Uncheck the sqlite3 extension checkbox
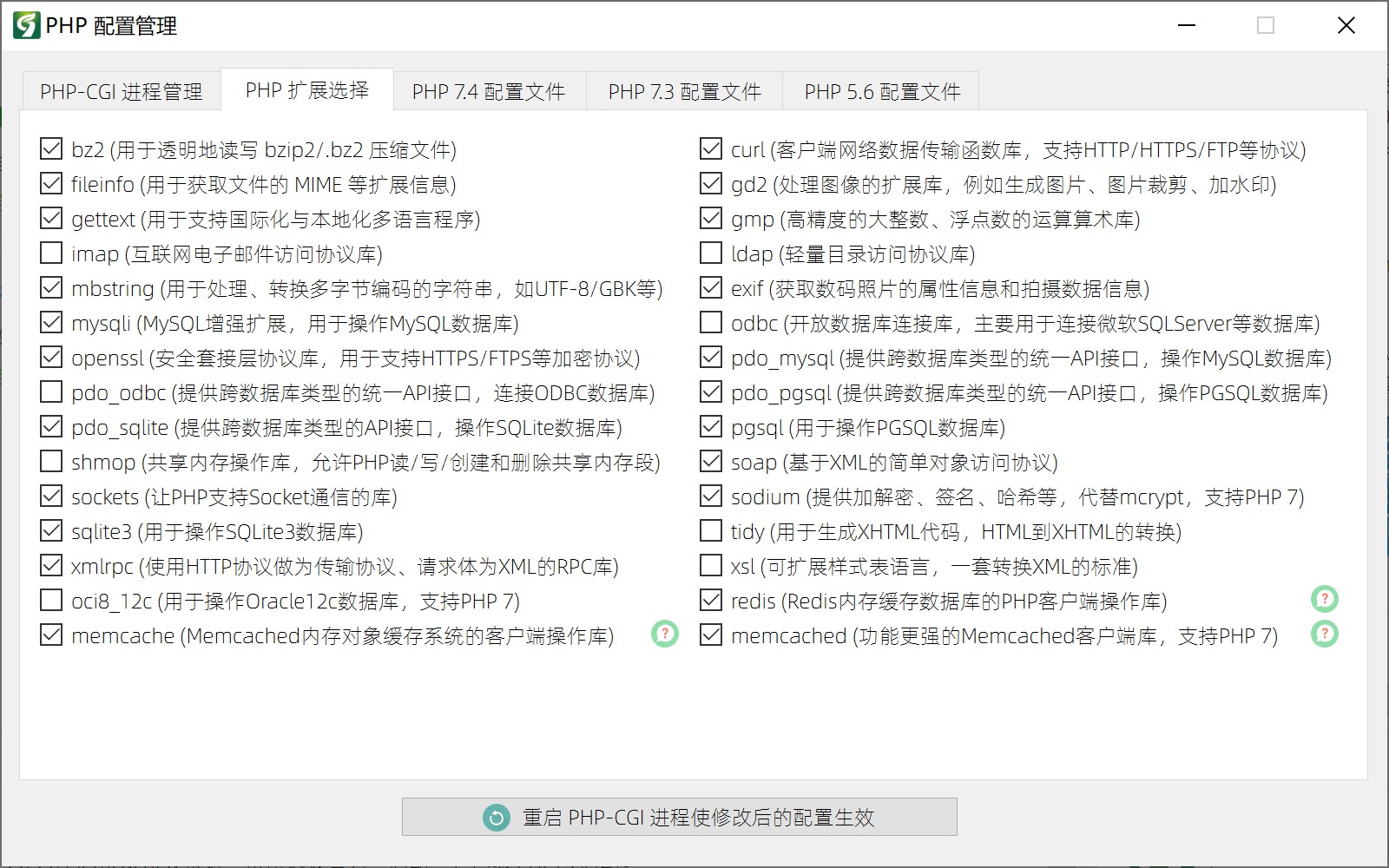Viewport: 1389px width, 868px height. point(51,531)
